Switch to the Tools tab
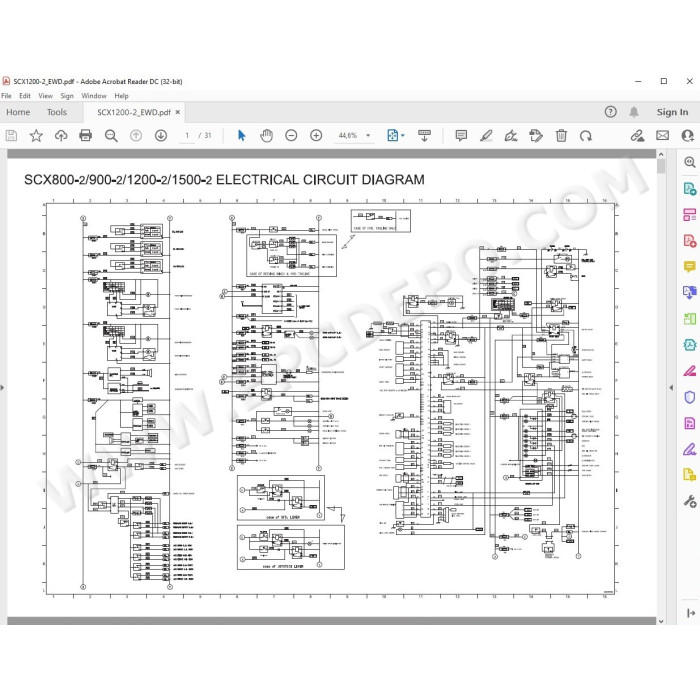 click(57, 112)
